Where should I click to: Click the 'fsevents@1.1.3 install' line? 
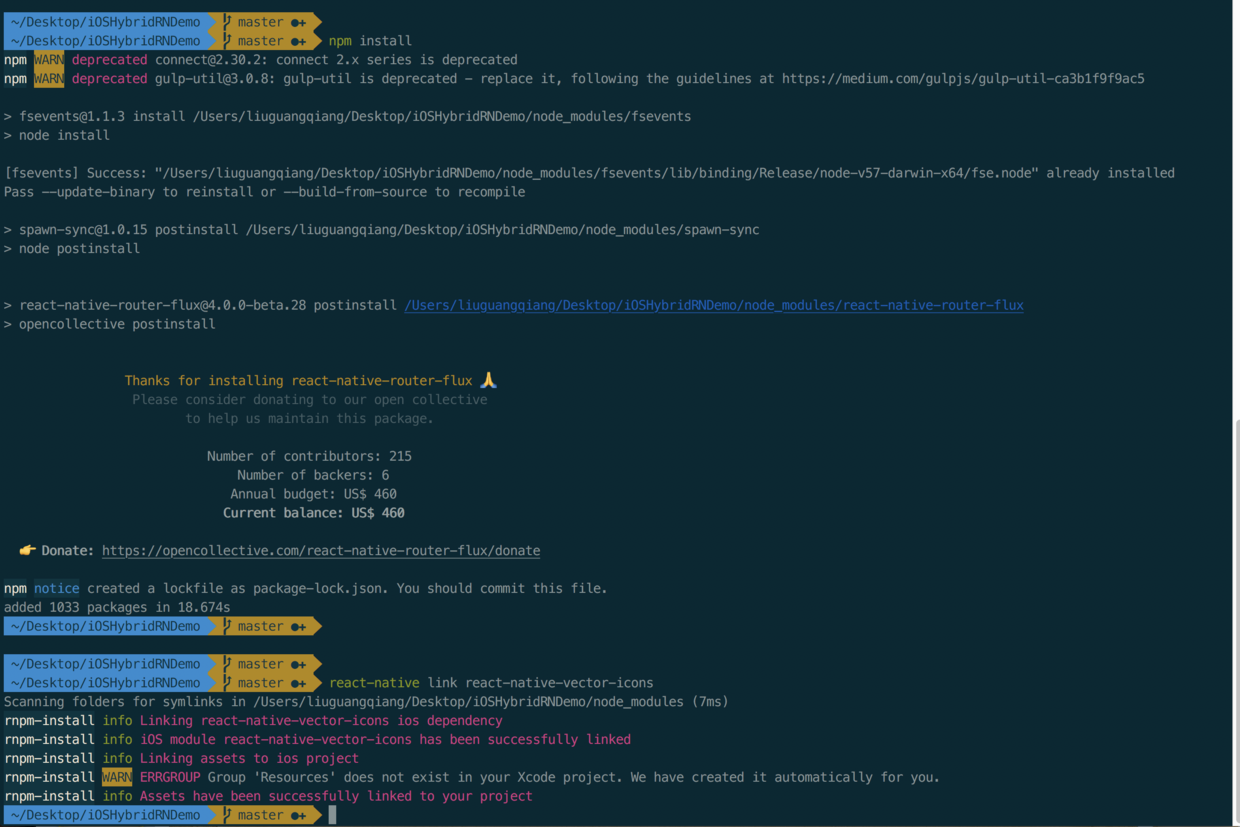click(x=347, y=117)
